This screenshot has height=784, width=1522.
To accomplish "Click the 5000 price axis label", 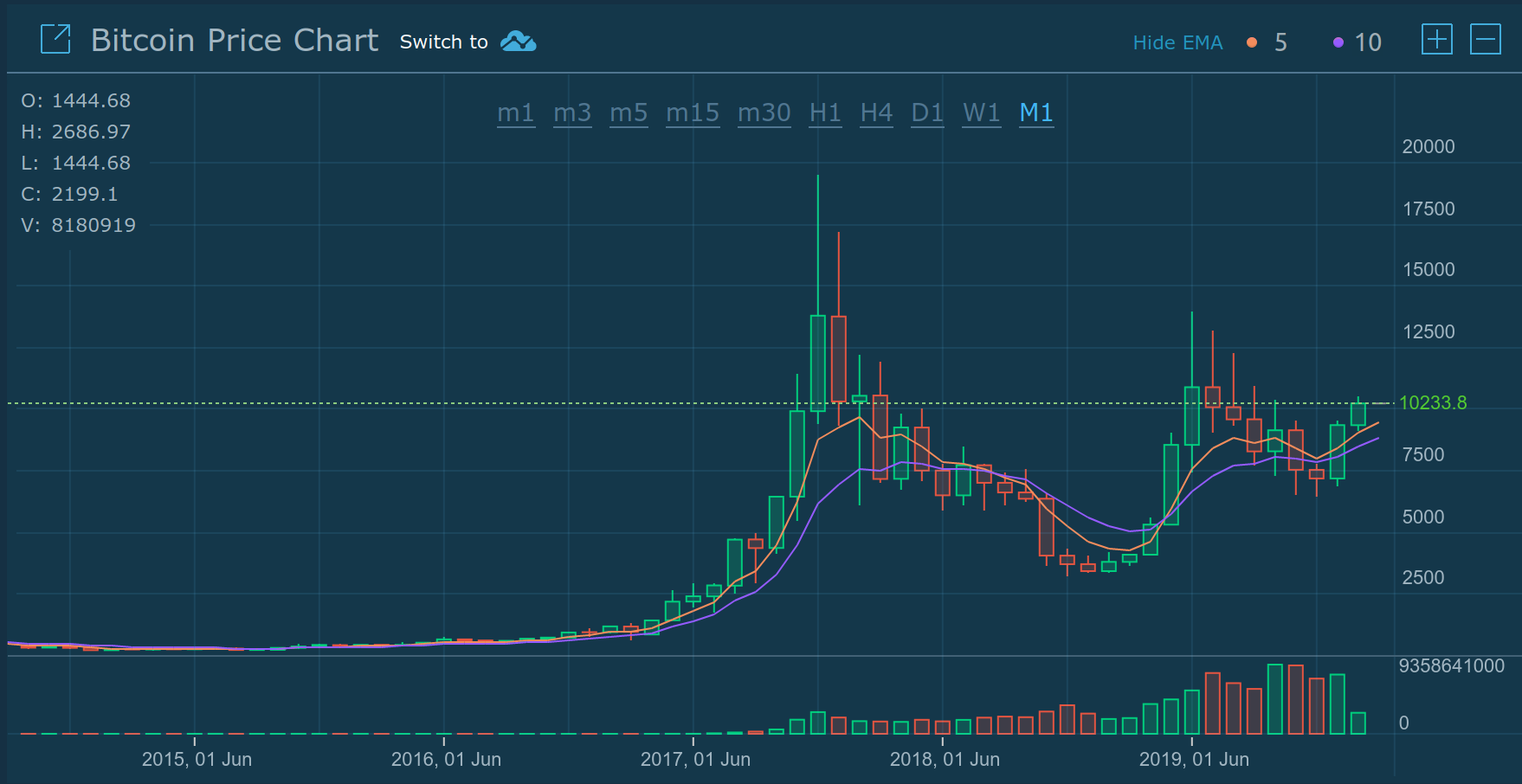I will pos(1423,517).
